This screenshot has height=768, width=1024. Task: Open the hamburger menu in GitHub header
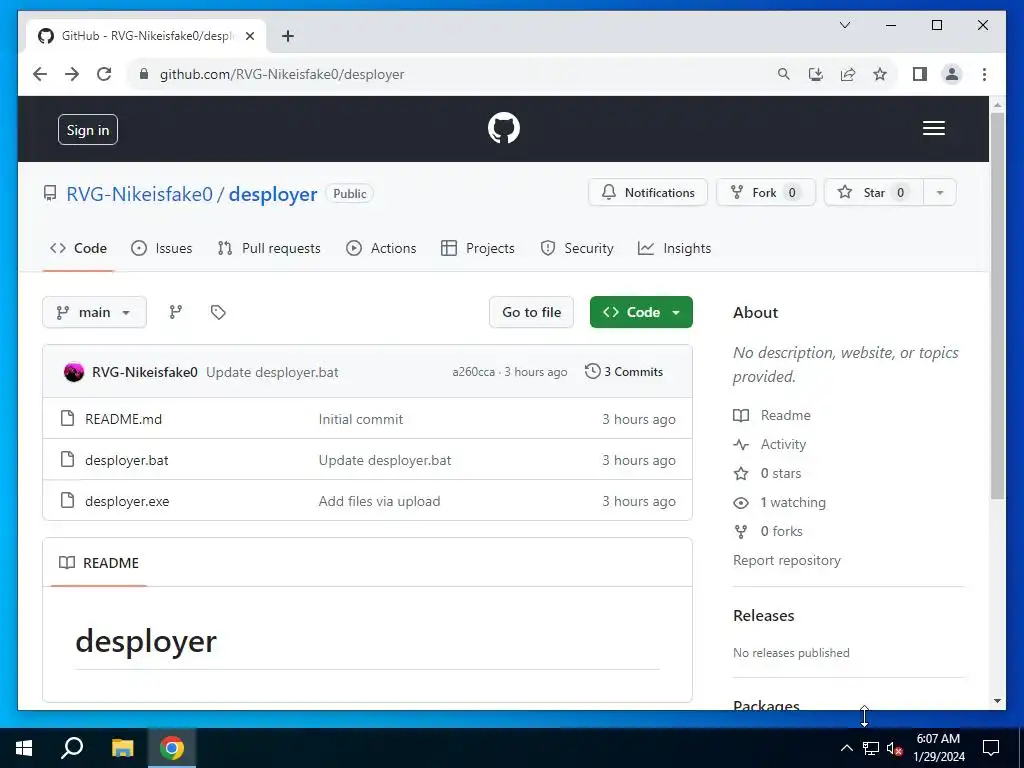933,128
